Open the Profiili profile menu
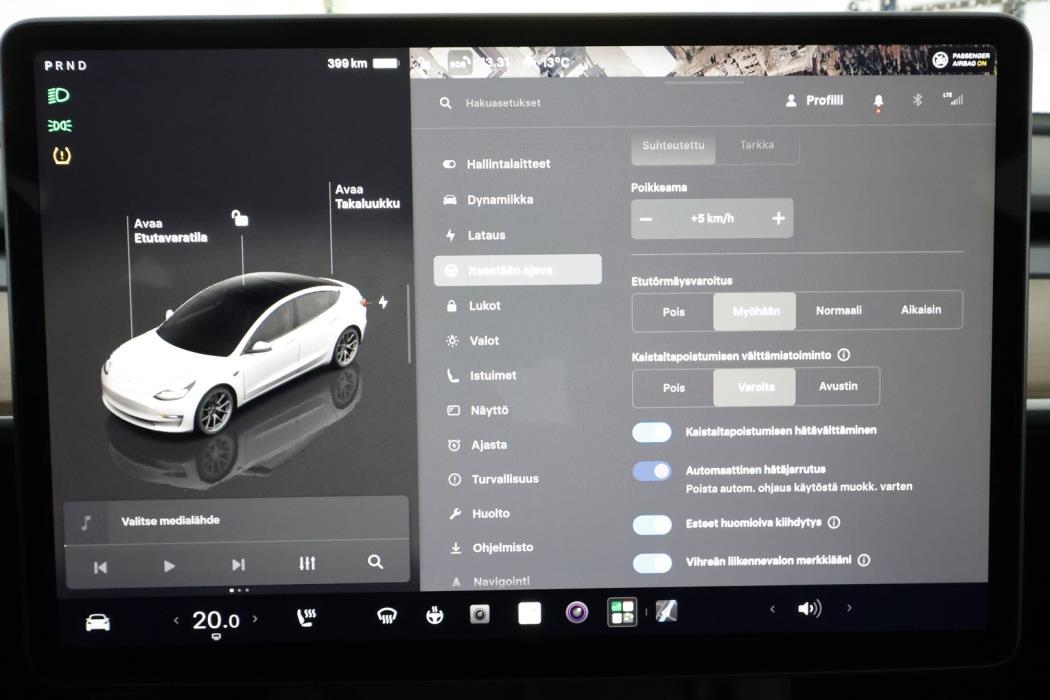 (x=814, y=100)
